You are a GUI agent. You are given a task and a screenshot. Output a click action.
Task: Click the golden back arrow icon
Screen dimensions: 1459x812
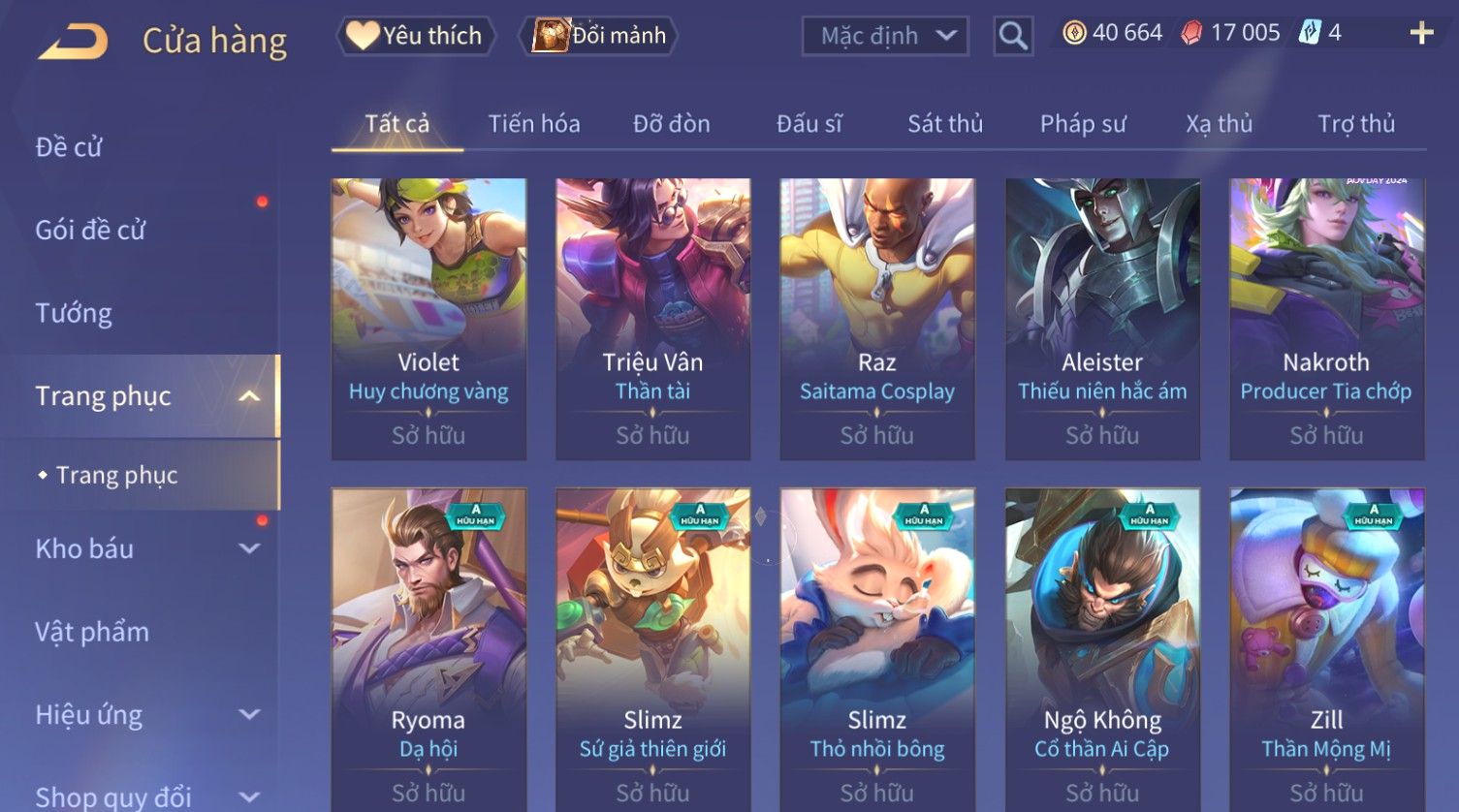(x=74, y=42)
